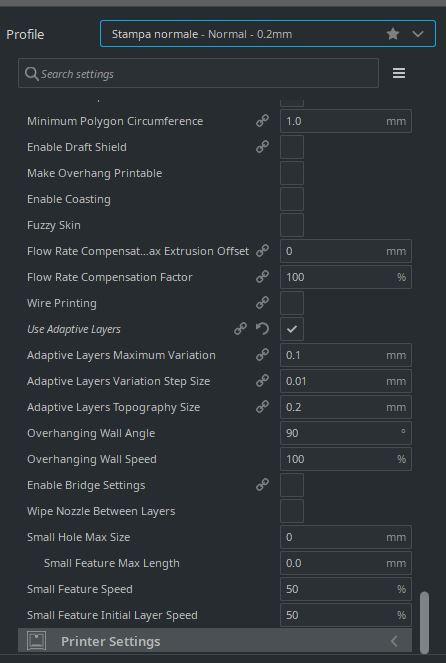Enable the Draft Shield checkbox
Image resolution: width=446 pixels, height=663 pixels.
tap(292, 147)
